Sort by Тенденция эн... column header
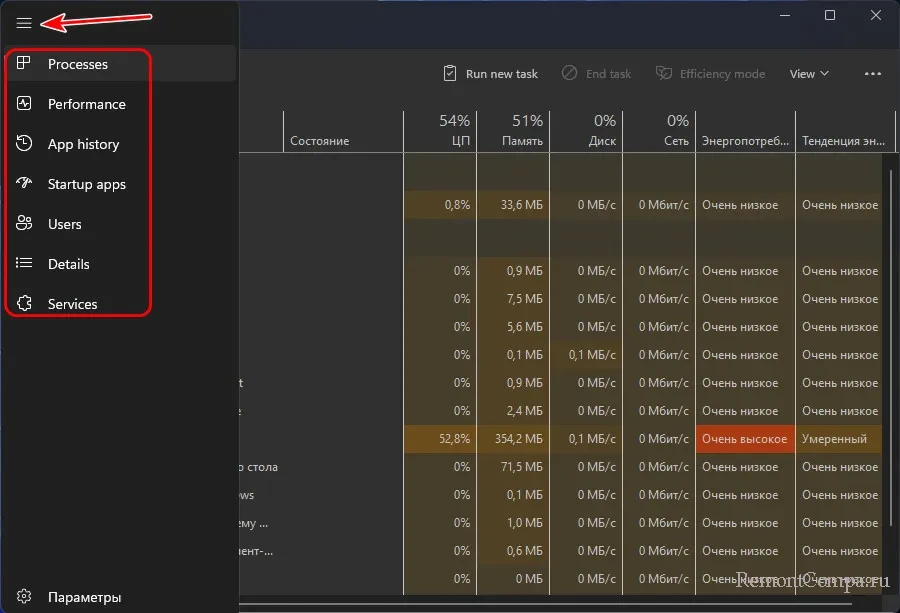Screen dimensions: 900x613 pos(845,132)
